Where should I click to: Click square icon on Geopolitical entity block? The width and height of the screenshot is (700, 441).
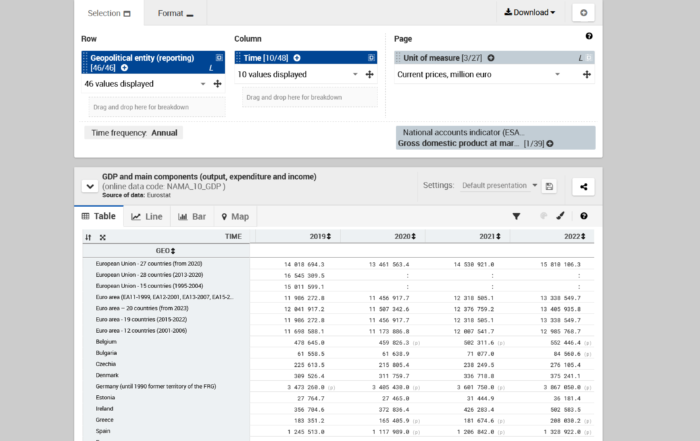[219, 58]
